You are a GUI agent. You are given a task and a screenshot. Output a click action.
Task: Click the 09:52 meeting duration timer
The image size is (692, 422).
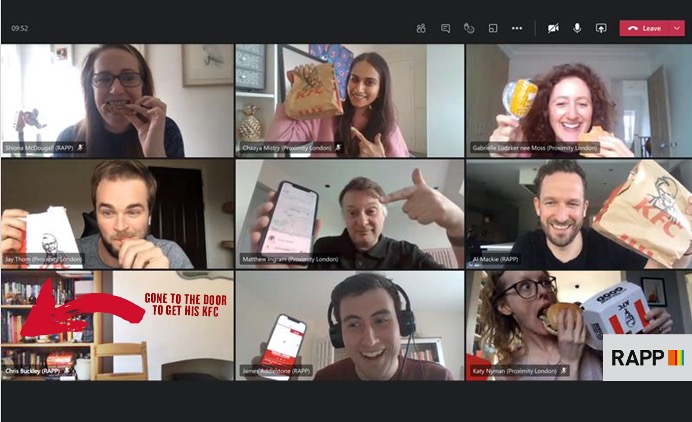click(x=19, y=28)
